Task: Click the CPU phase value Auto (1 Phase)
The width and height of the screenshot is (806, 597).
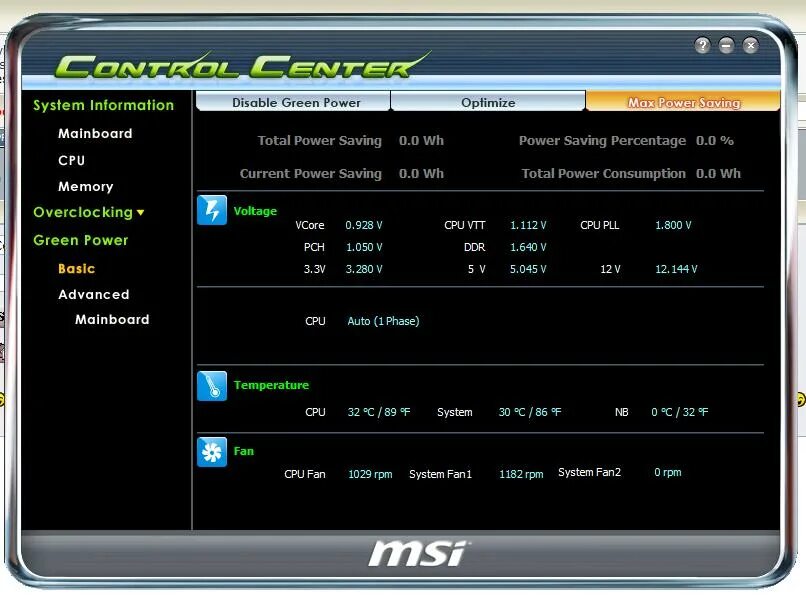Action: 383,321
